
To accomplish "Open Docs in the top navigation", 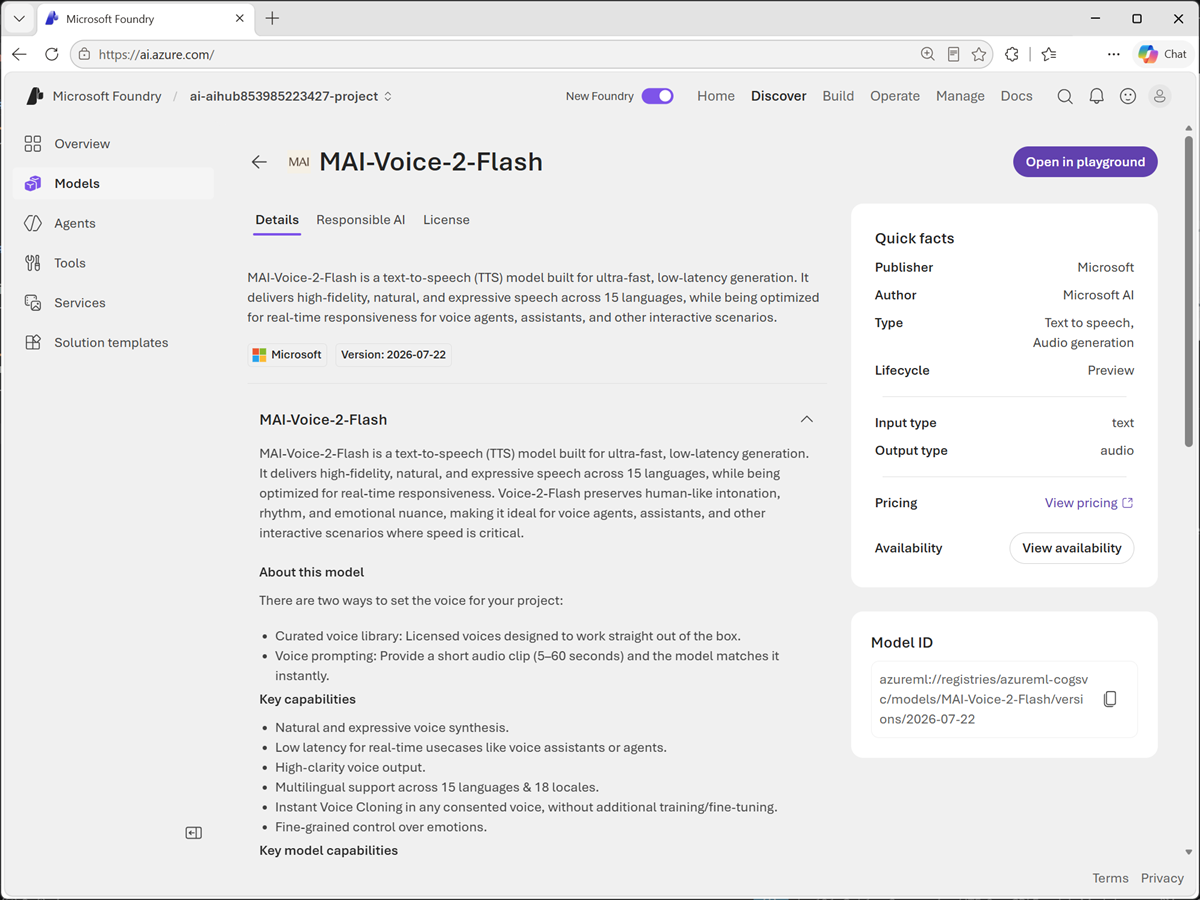I will pos(1017,96).
